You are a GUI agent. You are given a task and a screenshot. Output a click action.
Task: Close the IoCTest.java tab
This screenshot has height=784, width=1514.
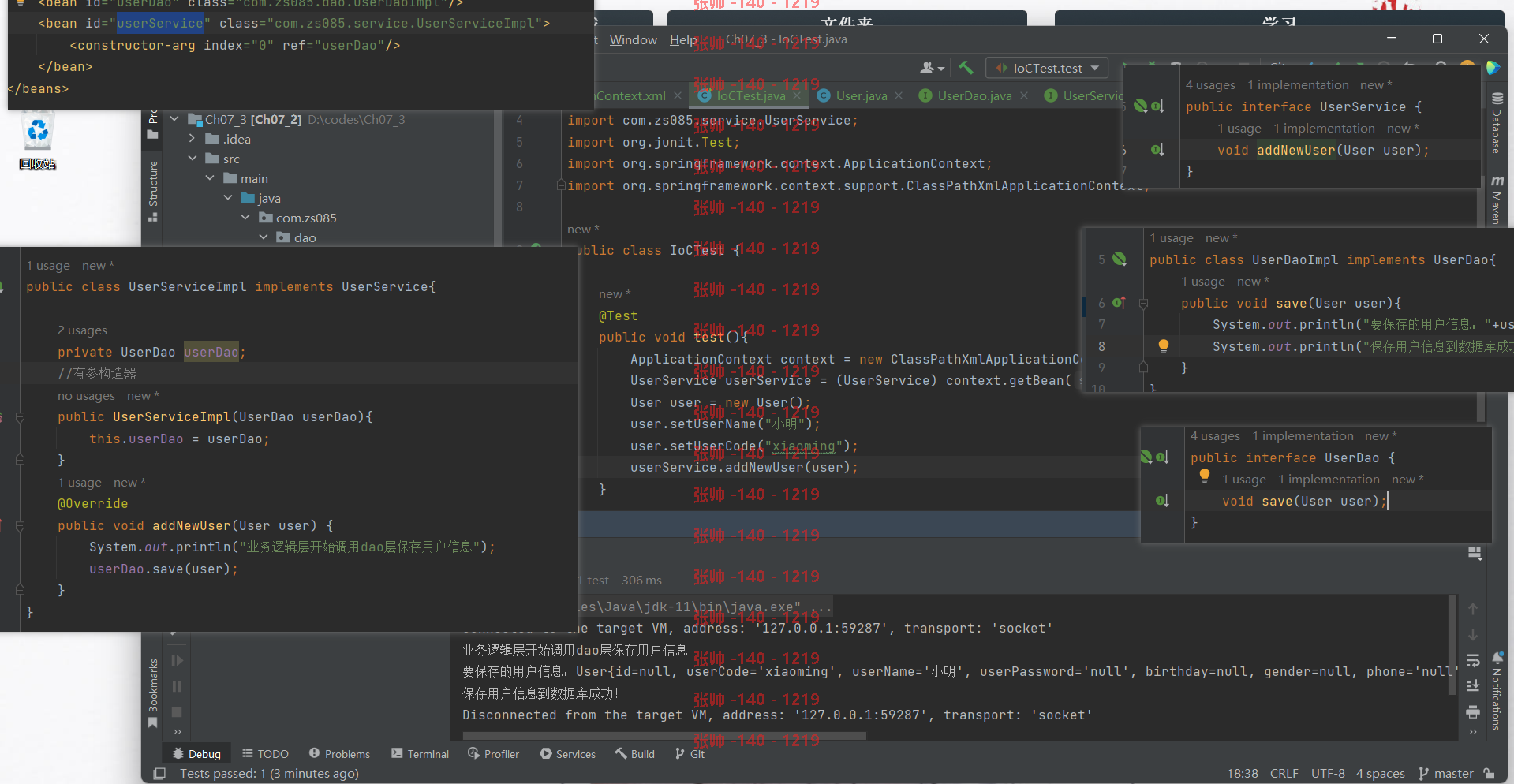tap(797, 95)
